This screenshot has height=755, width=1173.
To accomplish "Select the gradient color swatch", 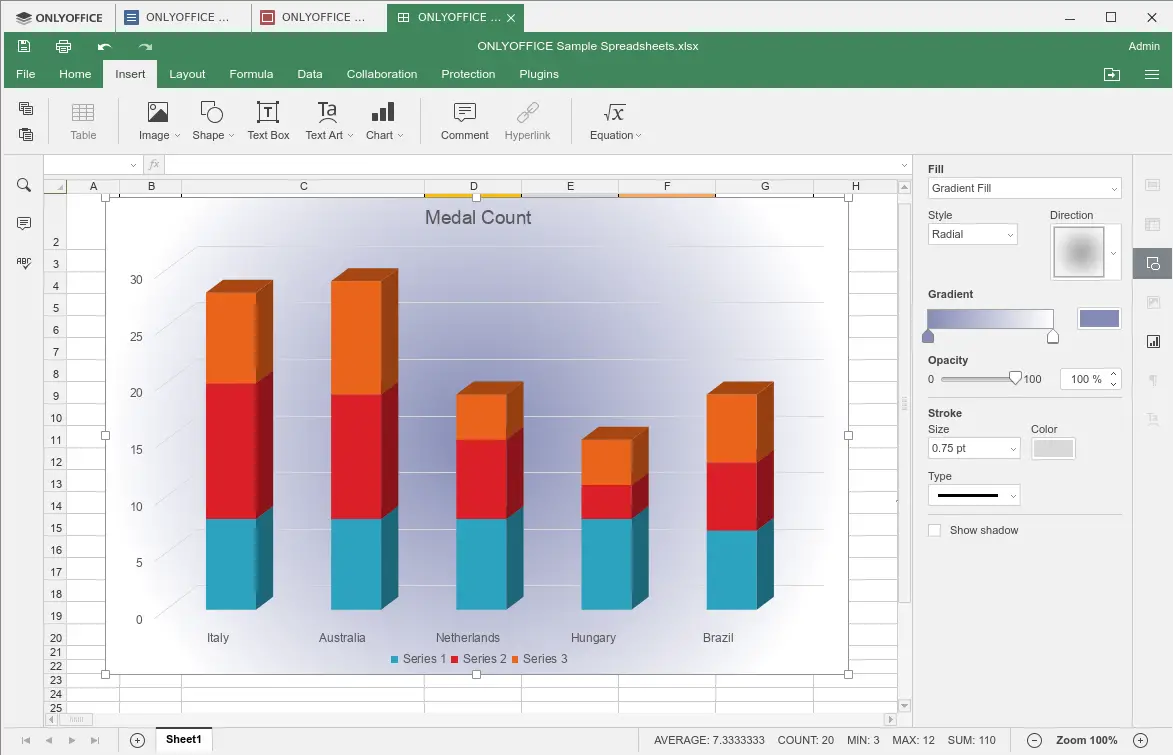I will click(x=1099, y=318).
